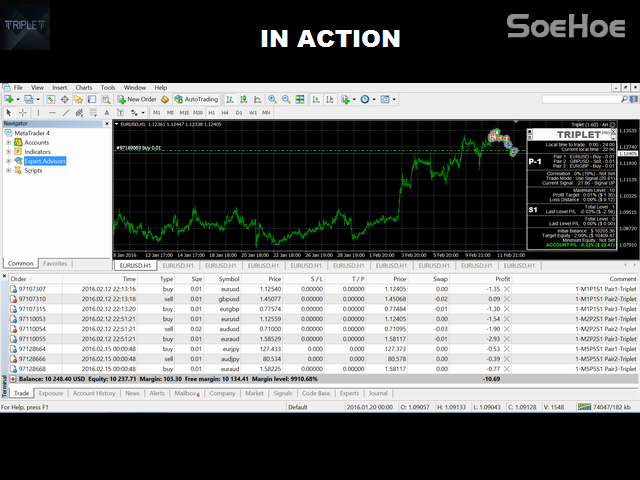The height and width of the screenshot is (480, 640).
Task: Switch chart to candlestick view icon
Action: 243,100
